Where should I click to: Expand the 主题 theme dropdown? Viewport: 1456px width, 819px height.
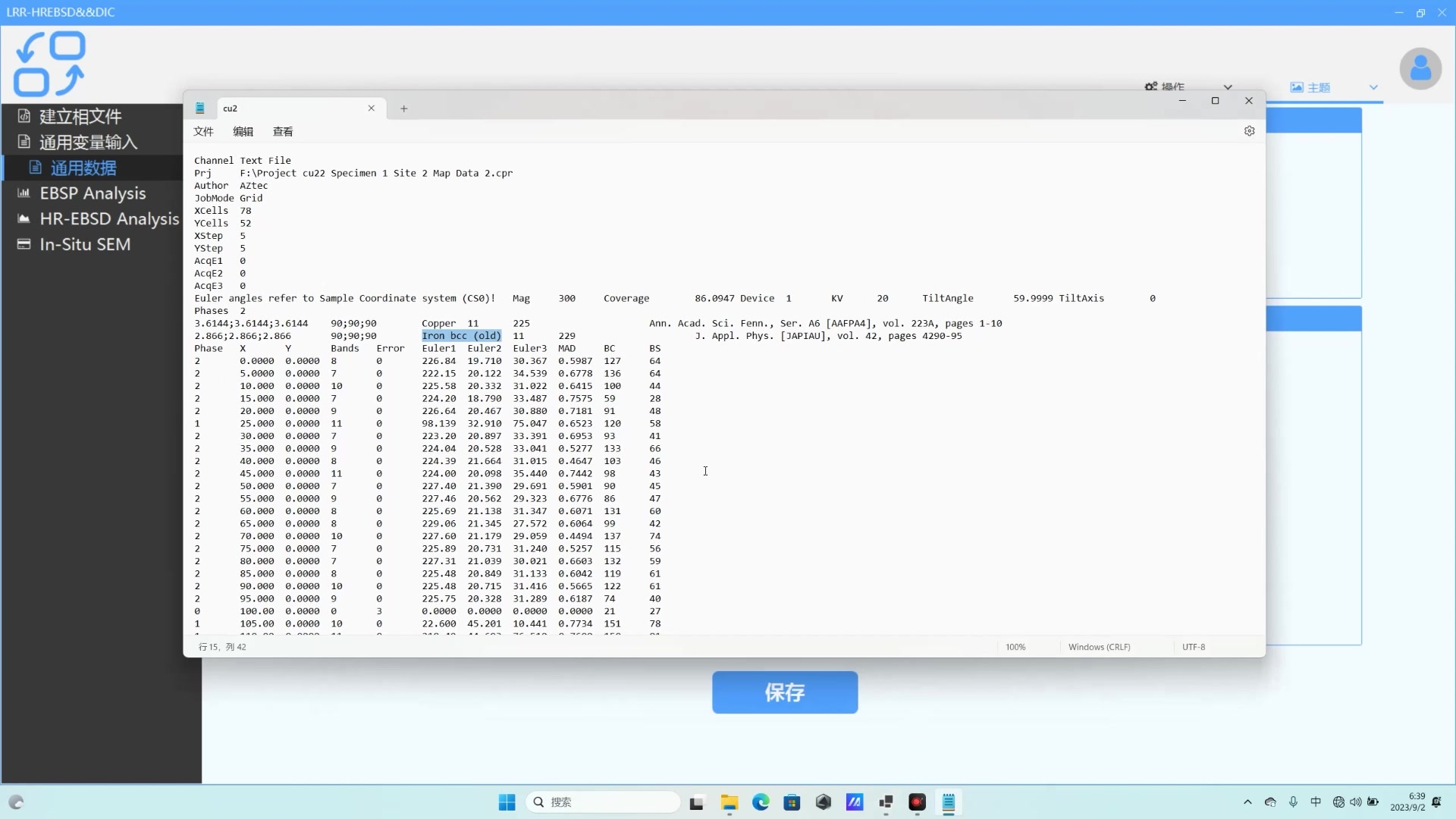[1373, 87]
